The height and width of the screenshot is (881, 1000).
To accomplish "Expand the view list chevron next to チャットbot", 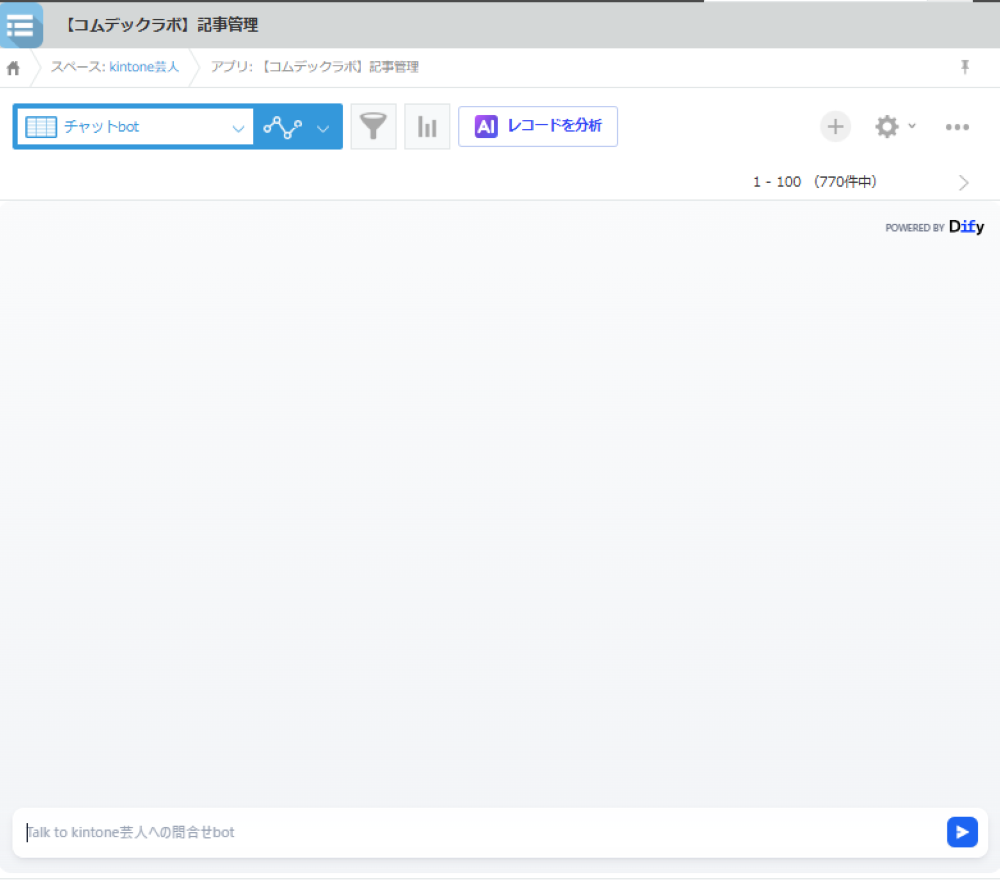I will click(x=238, y=128).
